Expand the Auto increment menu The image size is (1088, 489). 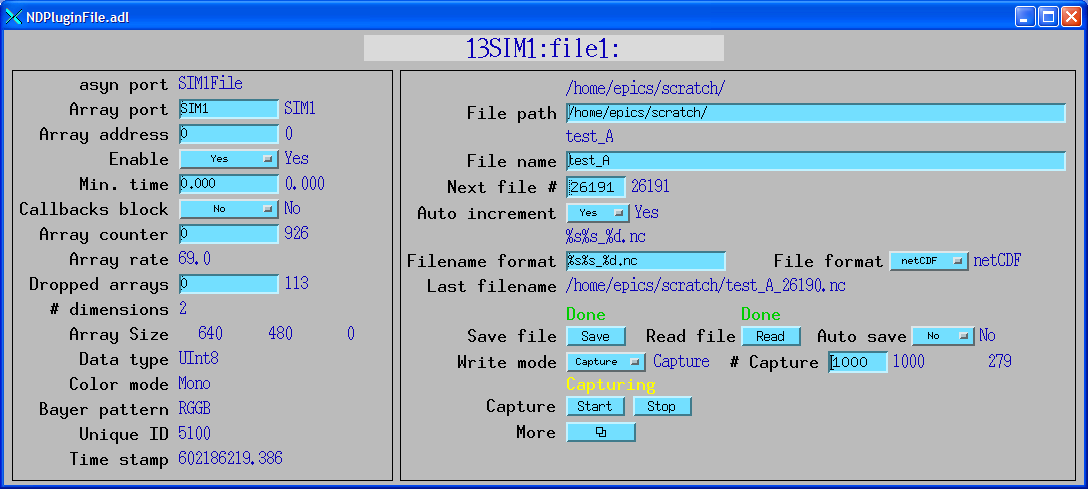point(597,213)
